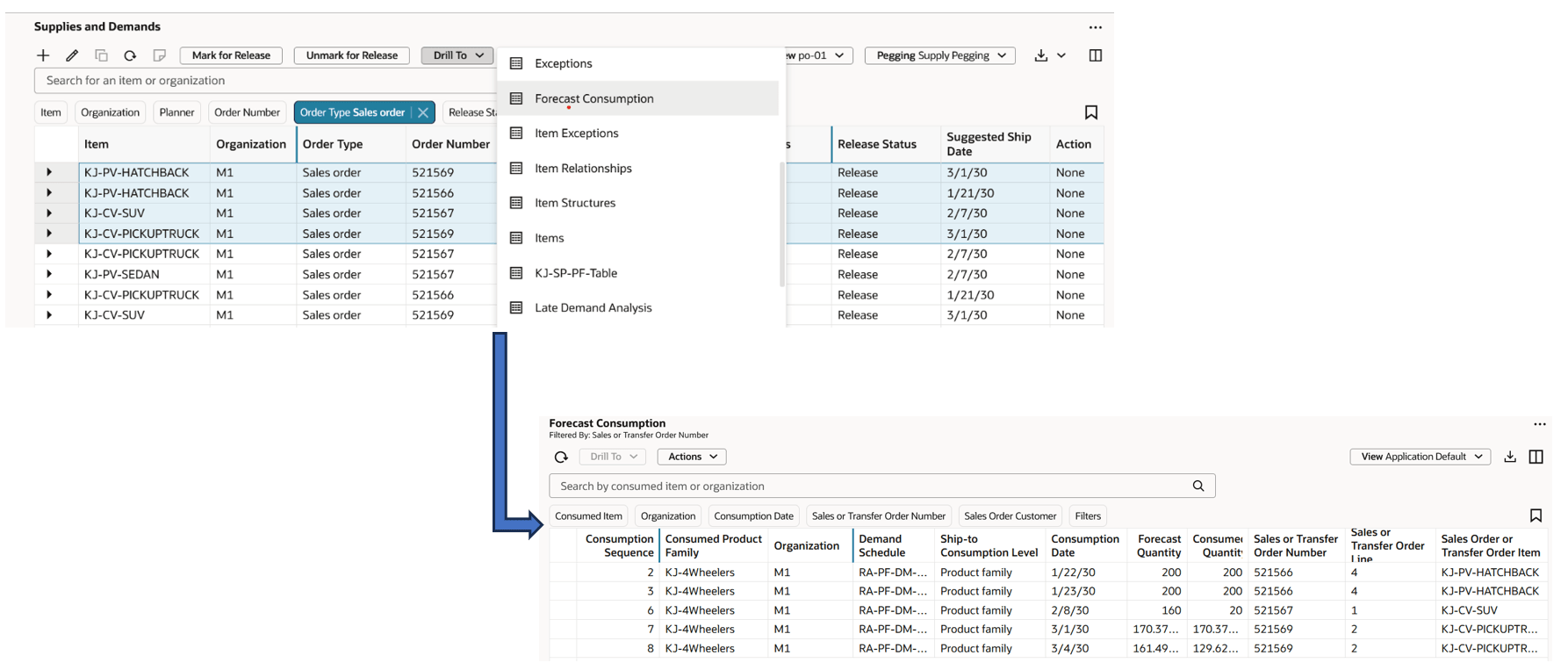Open the Drill To dropdown in Supplies and Demands

click(x=458, y=55)
